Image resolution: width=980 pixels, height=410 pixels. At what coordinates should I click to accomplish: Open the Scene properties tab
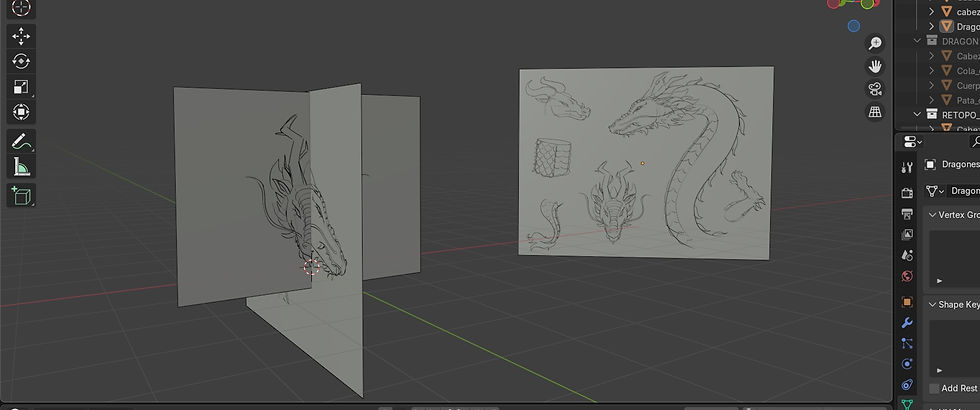(x=907, y=255)
